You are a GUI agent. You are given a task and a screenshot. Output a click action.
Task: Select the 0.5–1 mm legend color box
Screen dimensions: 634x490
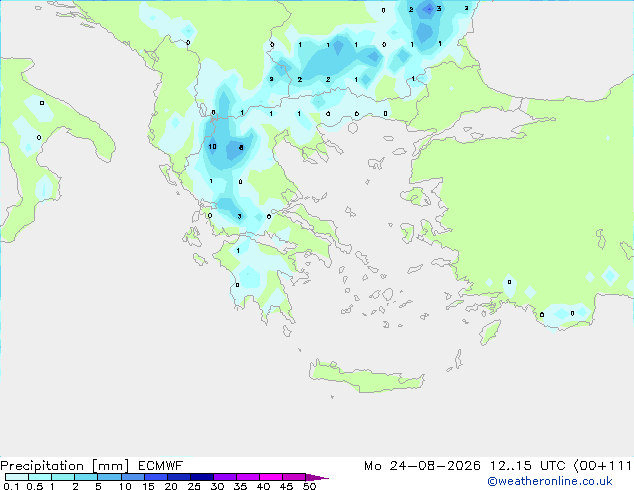tap(40, 477)
